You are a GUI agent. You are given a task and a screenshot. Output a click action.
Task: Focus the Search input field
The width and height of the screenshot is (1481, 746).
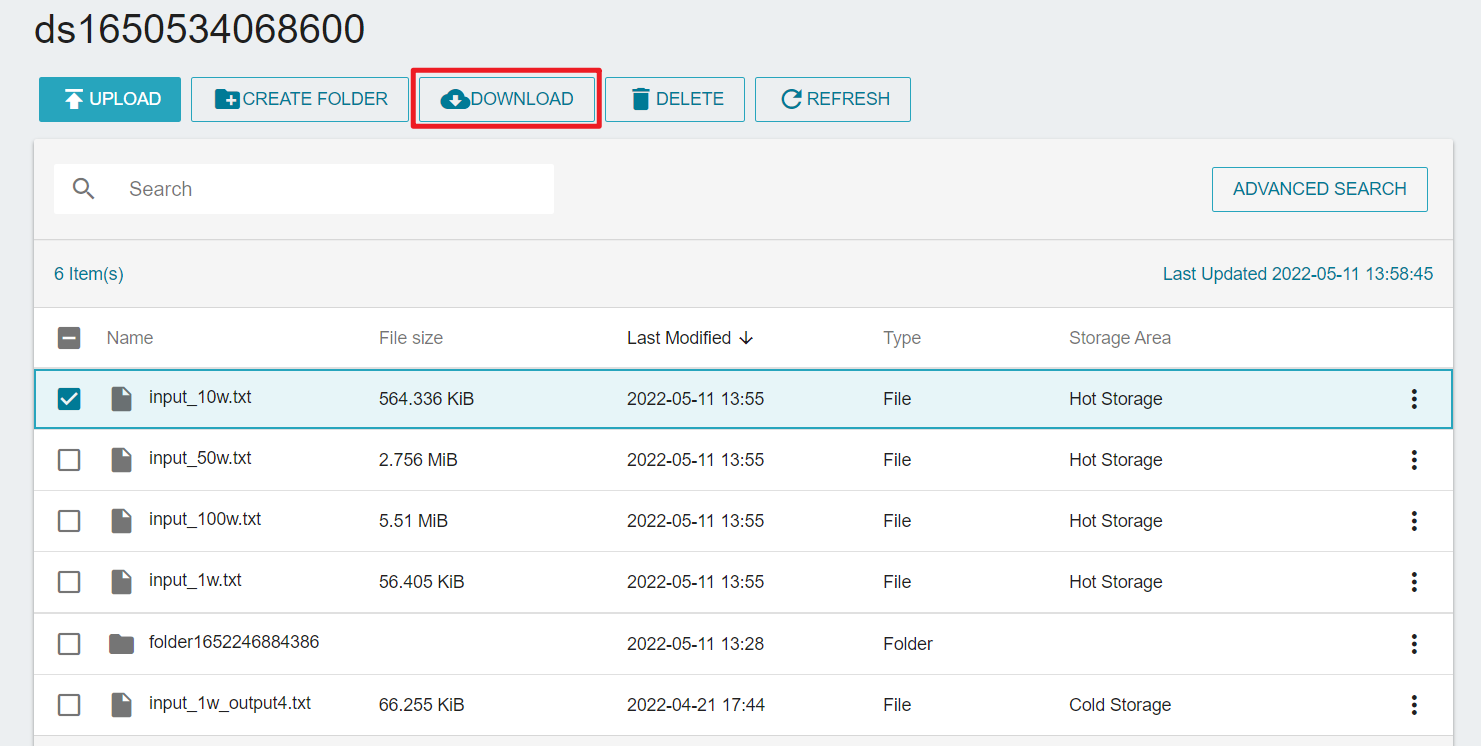tap(304, 189)
